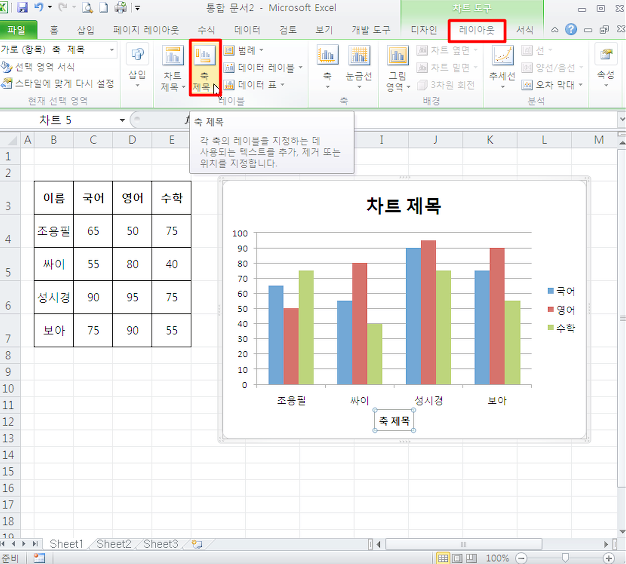This screenshot has height=564, width=626.
Task: Click the 축 제목 button
Action: coord(205,68)
